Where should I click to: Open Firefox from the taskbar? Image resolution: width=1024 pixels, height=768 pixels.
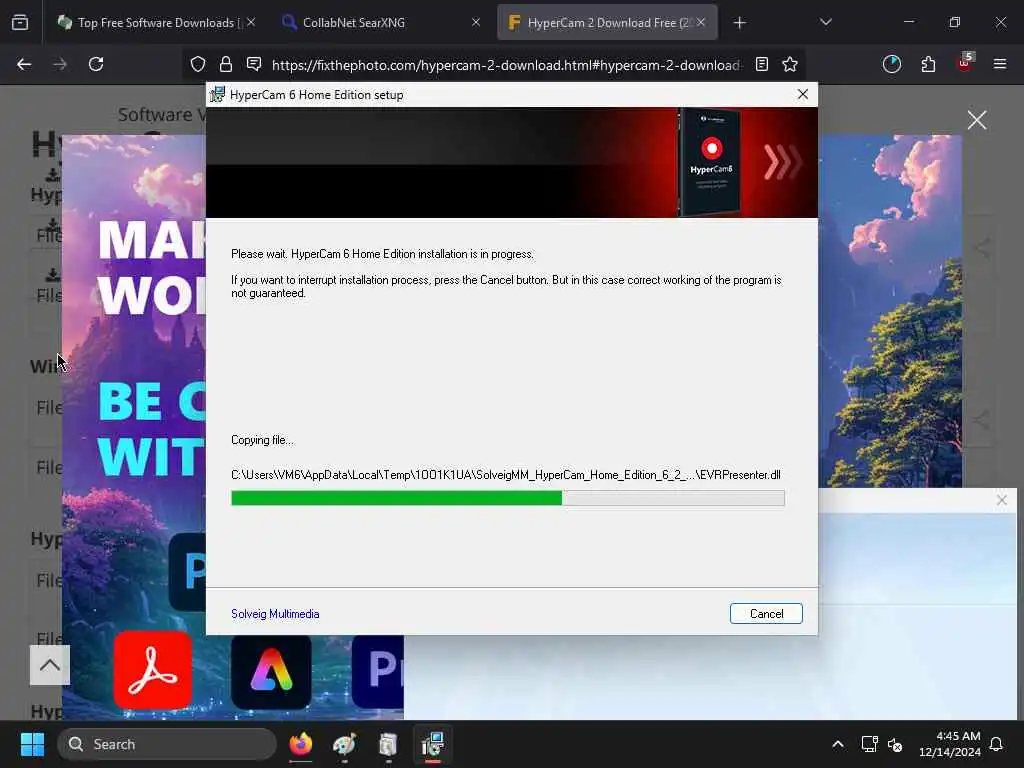pyautogui.click(x=300, y=744)
